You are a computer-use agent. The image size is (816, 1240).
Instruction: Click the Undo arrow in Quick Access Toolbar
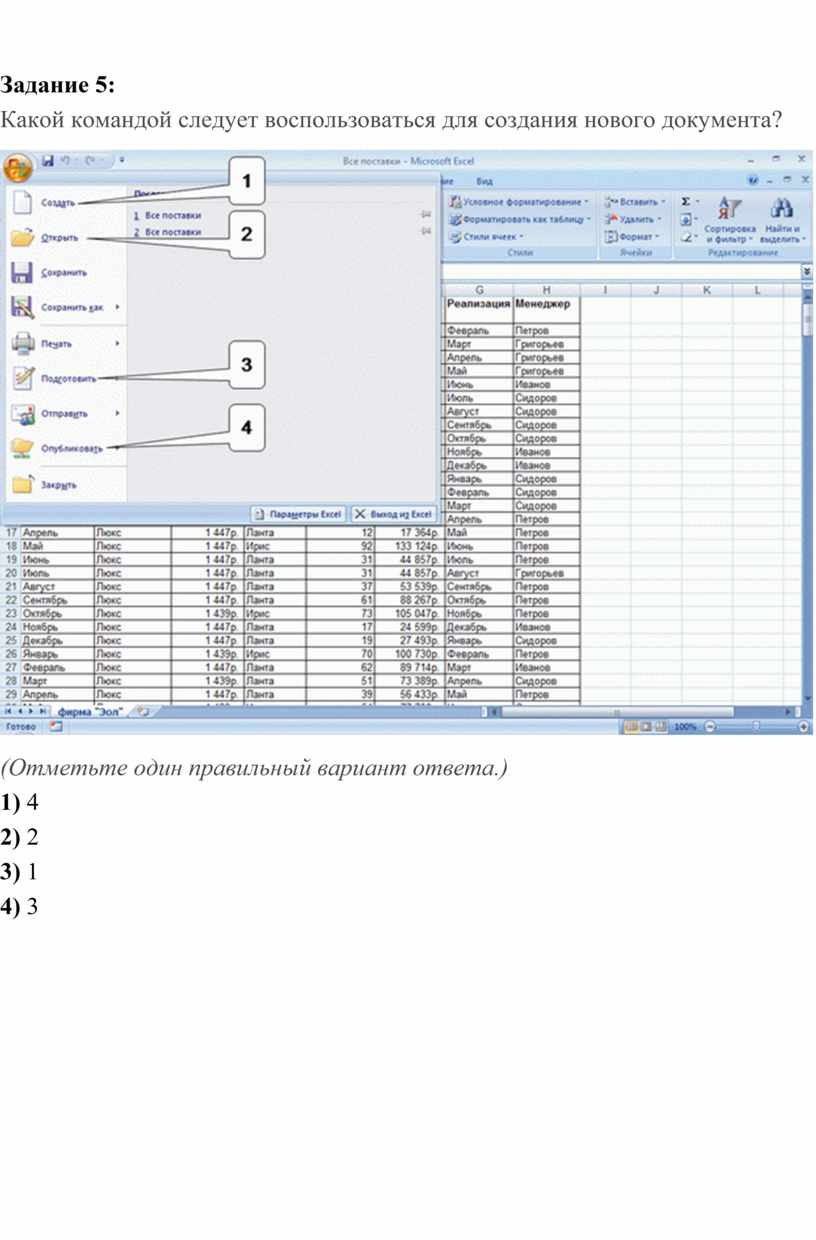64,160
